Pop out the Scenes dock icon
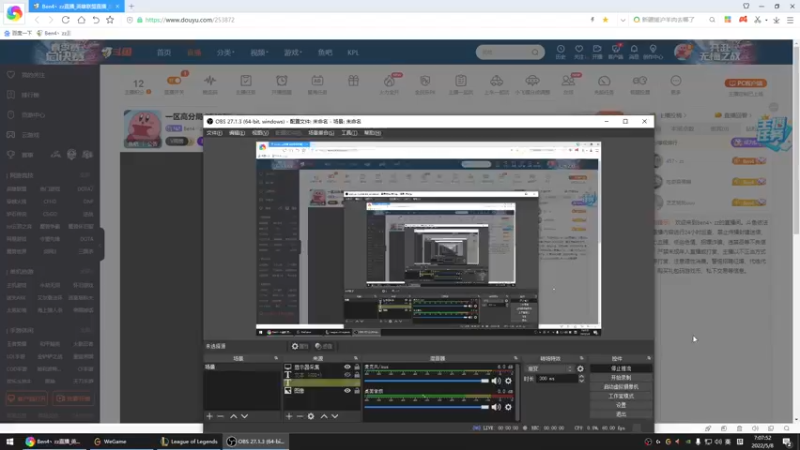 (x=276, y=358)
